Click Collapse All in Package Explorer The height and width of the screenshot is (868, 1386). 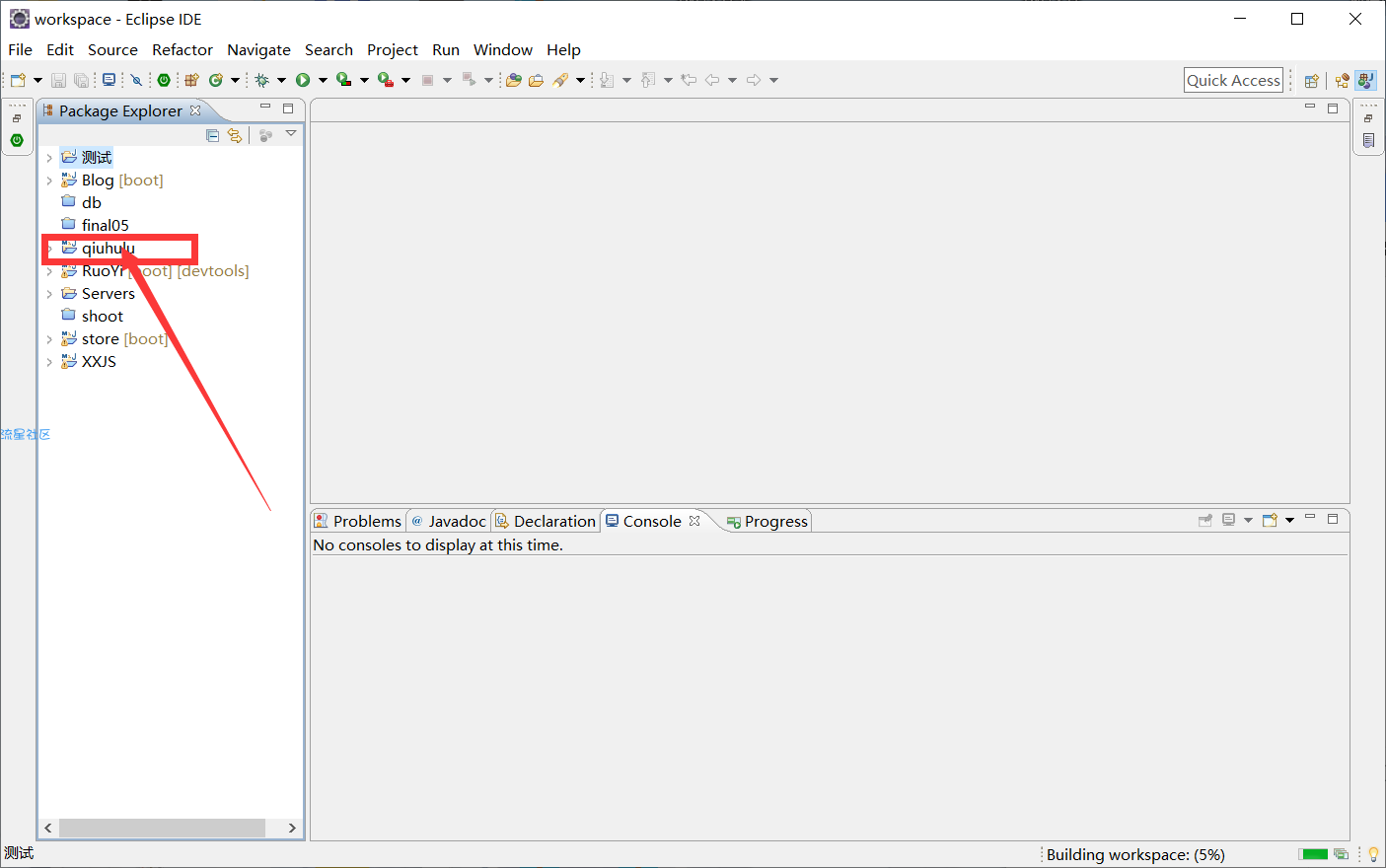click(x=212, y=135)
